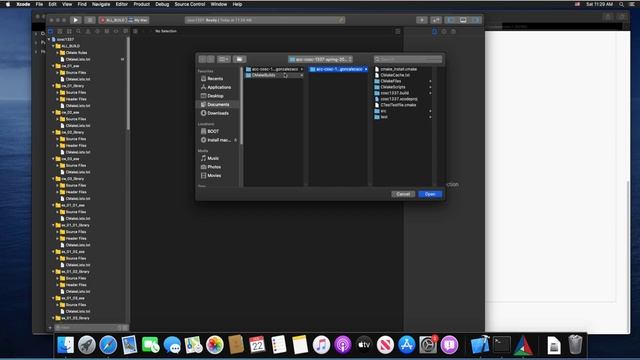This screenshot has width=640, height=360.
Task: Open the Test navigator icon
Action: 98,31
